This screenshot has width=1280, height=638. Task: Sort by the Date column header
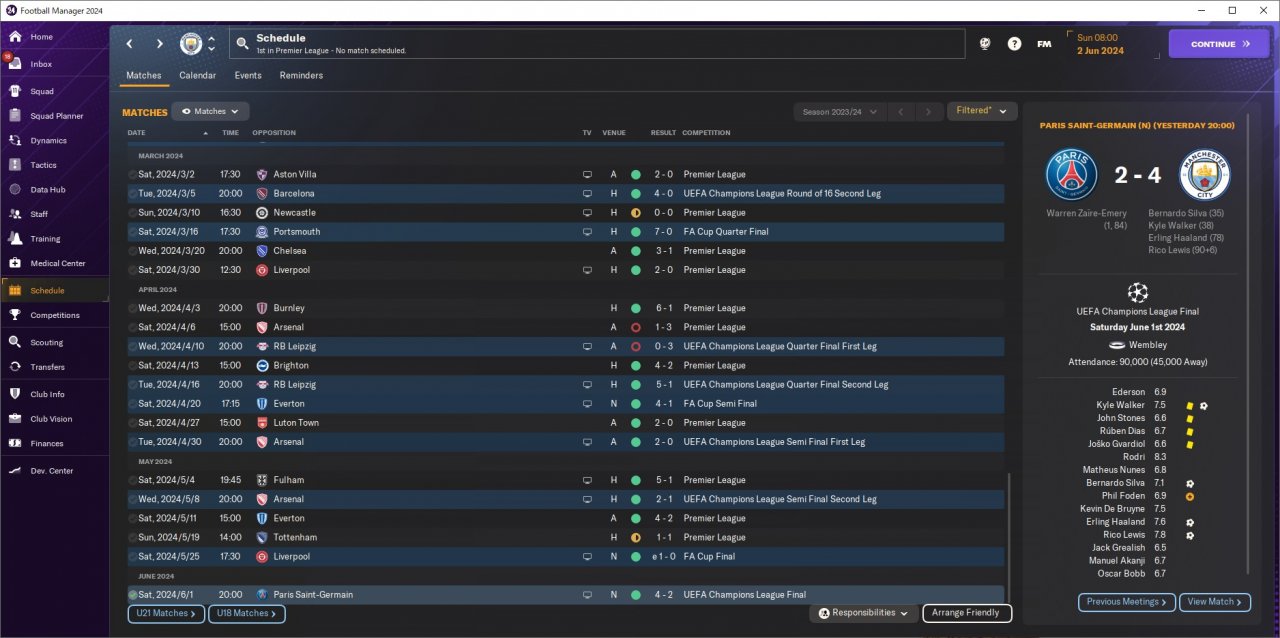click(137, 133)
